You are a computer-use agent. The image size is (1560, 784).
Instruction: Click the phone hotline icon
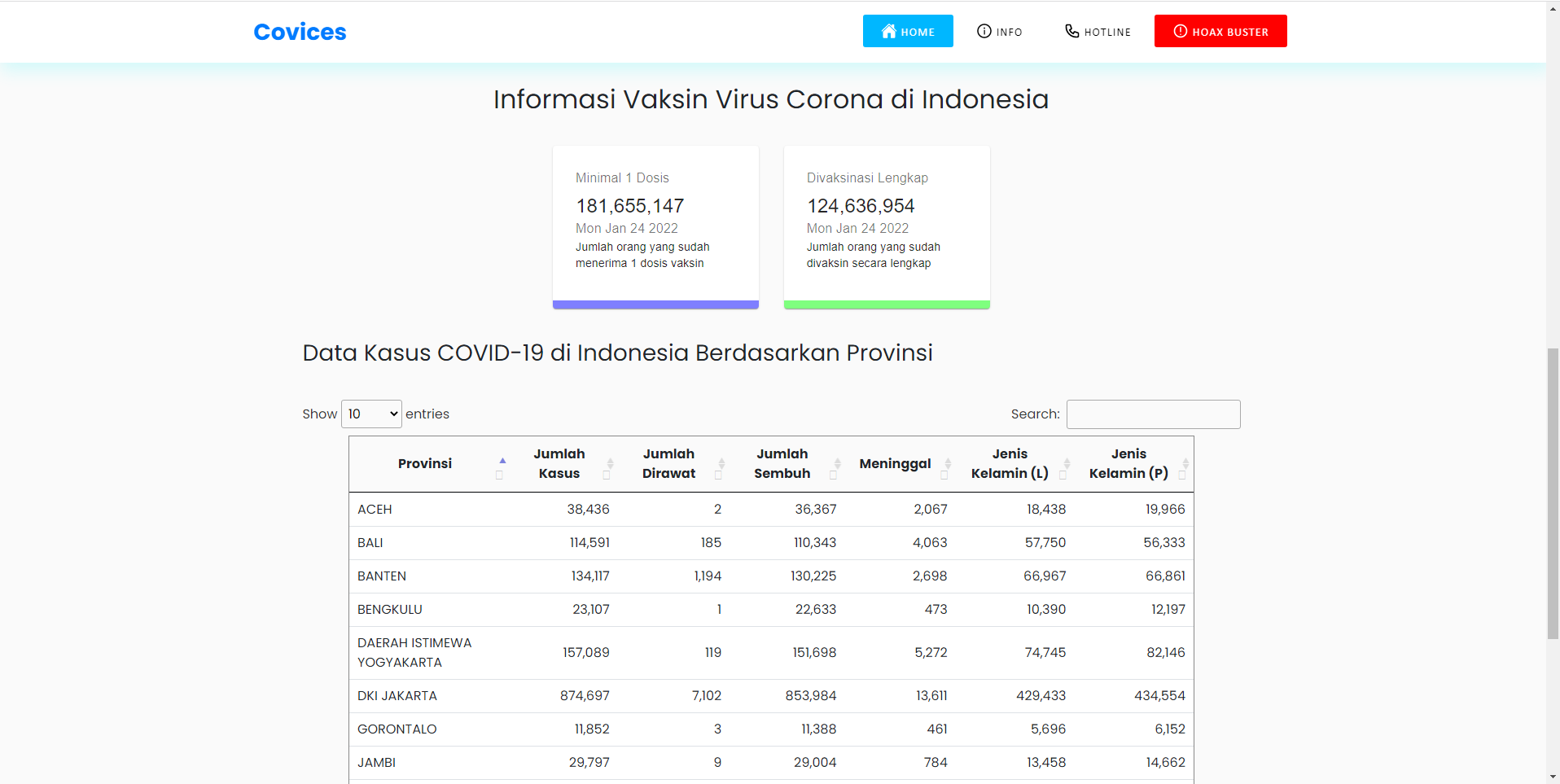click(x=1072, y=31)
